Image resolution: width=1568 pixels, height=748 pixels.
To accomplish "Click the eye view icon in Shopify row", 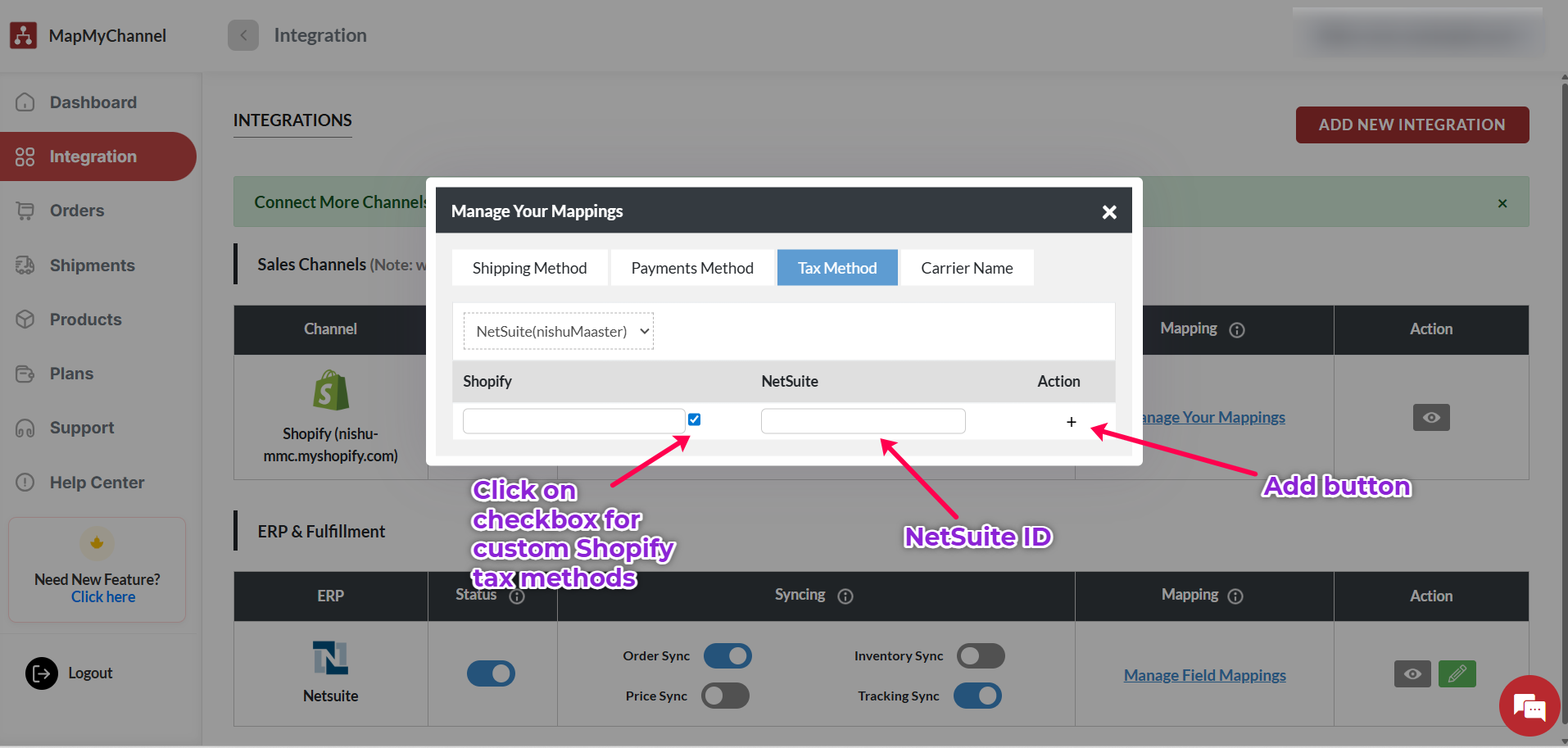I will [x=1430, y=418].
